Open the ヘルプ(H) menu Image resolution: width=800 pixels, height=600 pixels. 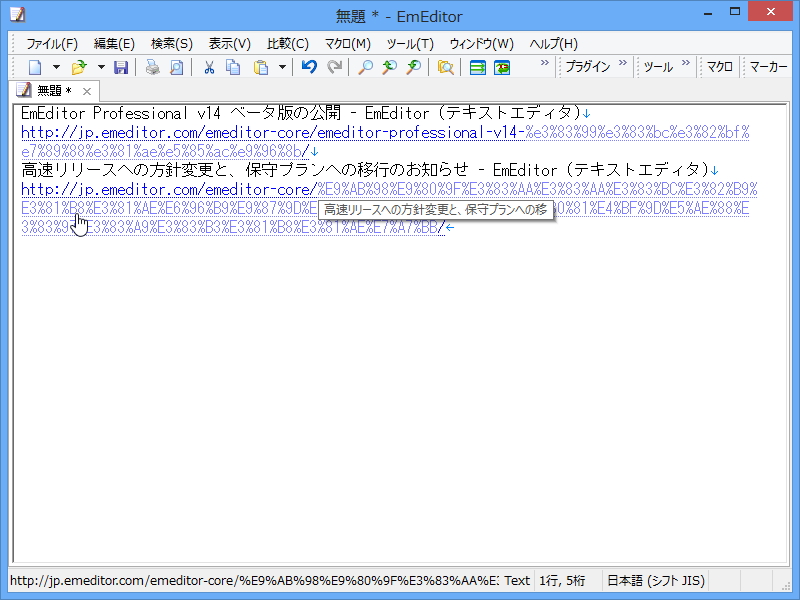click(554, 44)
